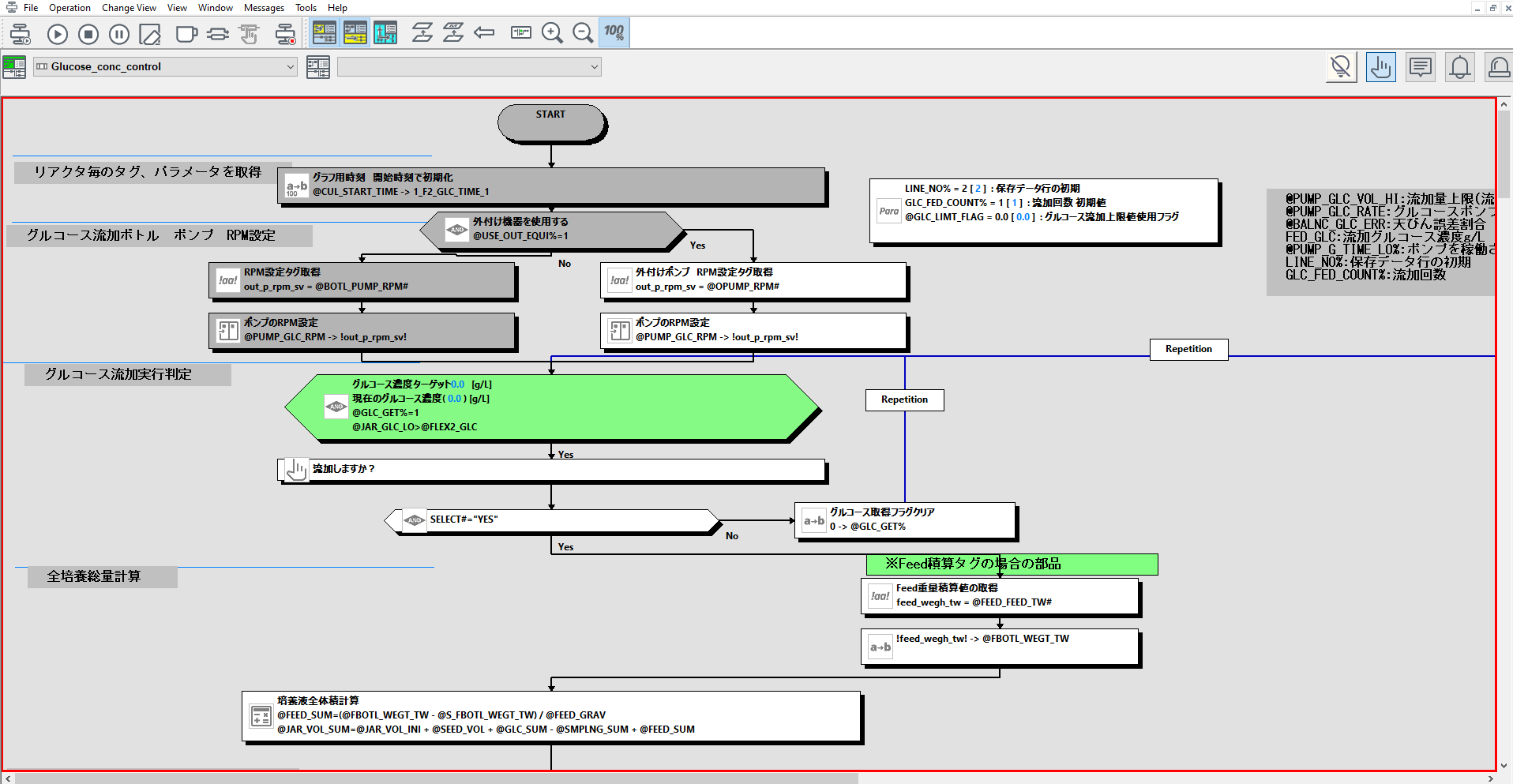Click the link-style icon next to coffee cup
The image size is (1513, 784).
click(217, 34)
